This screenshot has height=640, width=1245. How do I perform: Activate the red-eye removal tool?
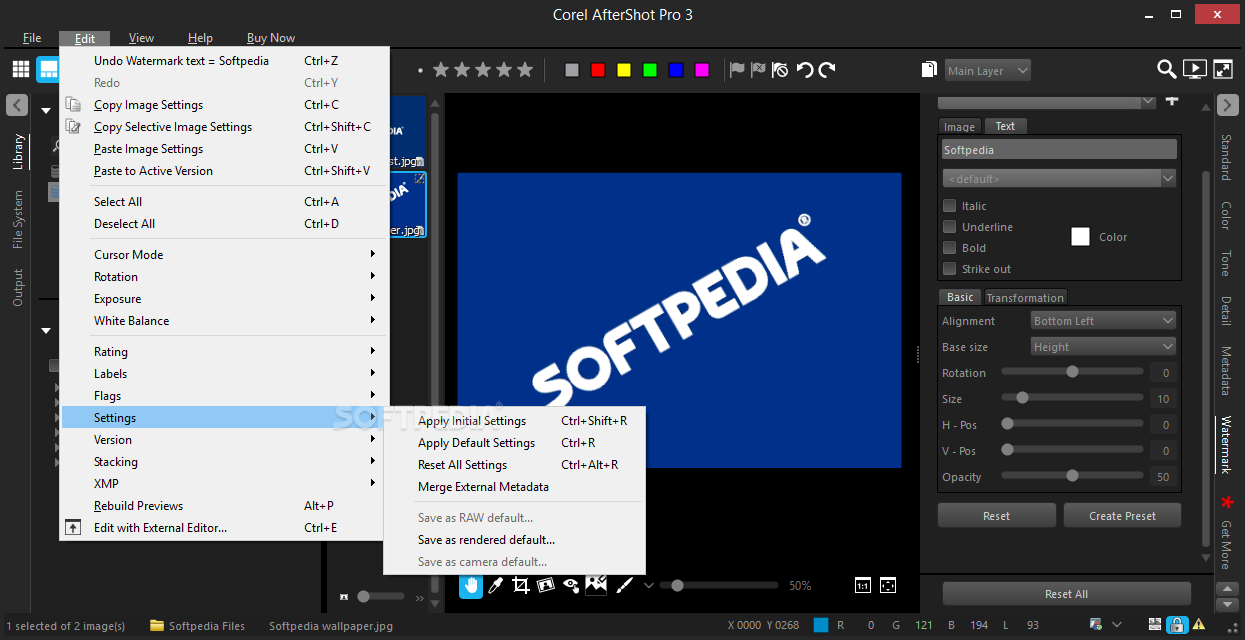click(x=571, y=585)
